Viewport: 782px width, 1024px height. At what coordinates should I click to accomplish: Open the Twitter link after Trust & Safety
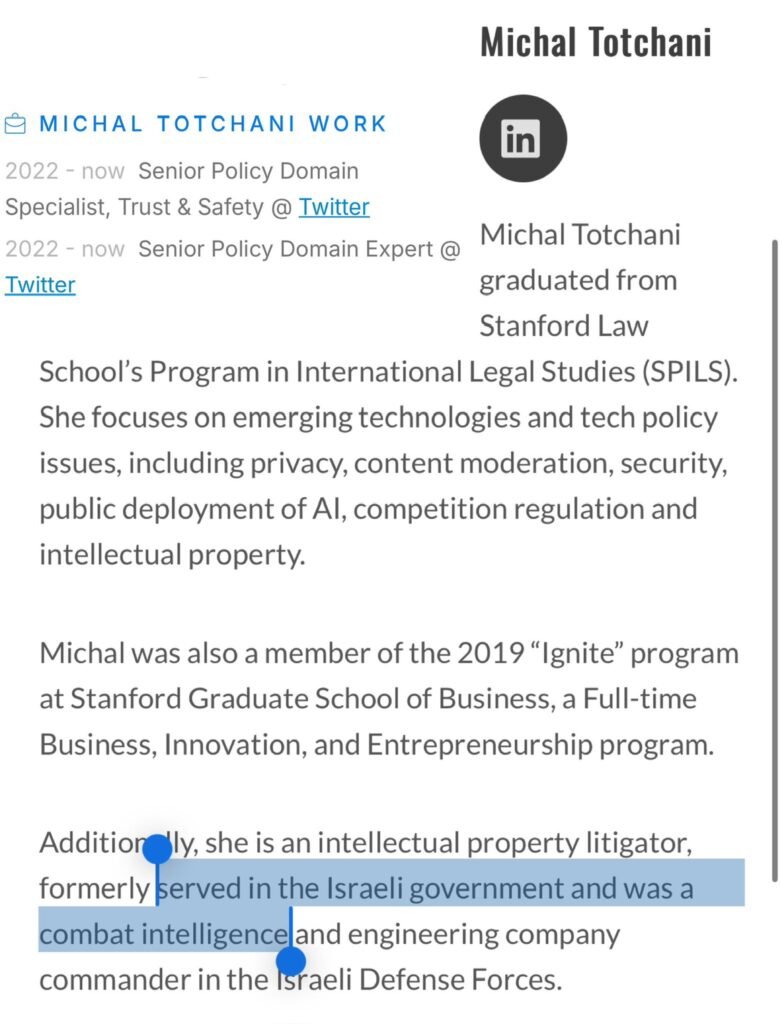(334, 207)
